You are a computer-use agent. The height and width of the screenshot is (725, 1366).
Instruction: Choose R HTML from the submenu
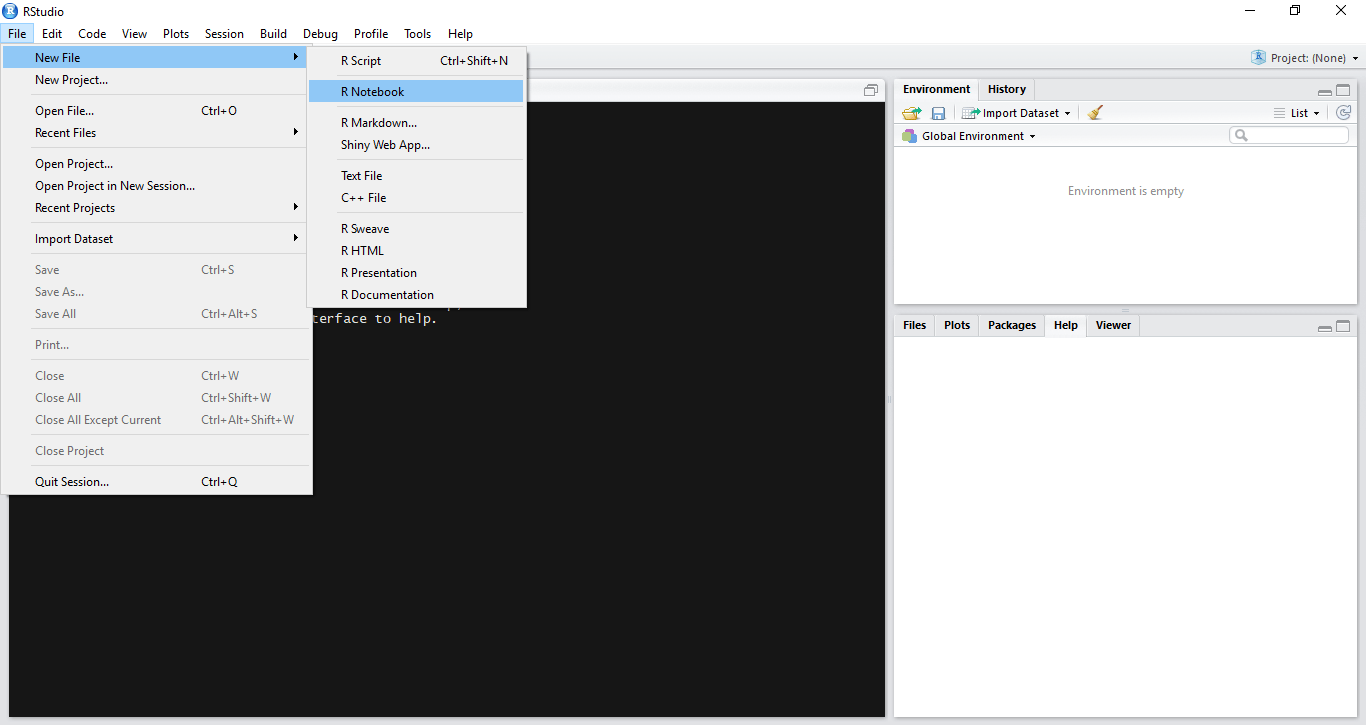tap(416, 251)
